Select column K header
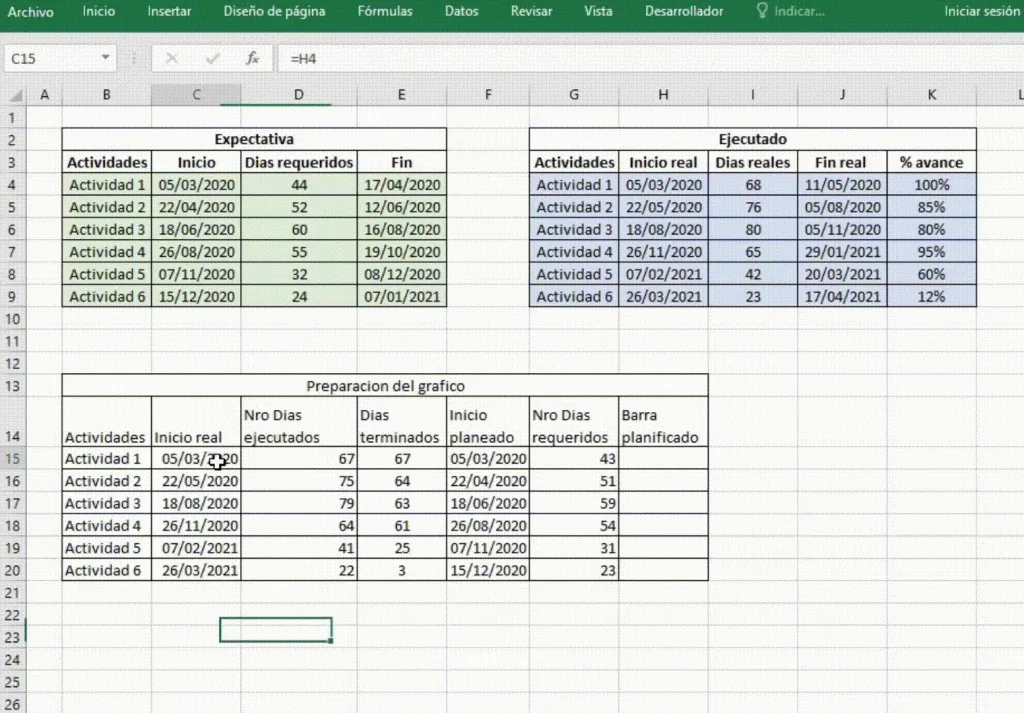This screenshot has width=1024, height=713. pyautogui.click(x=931, y=95)
